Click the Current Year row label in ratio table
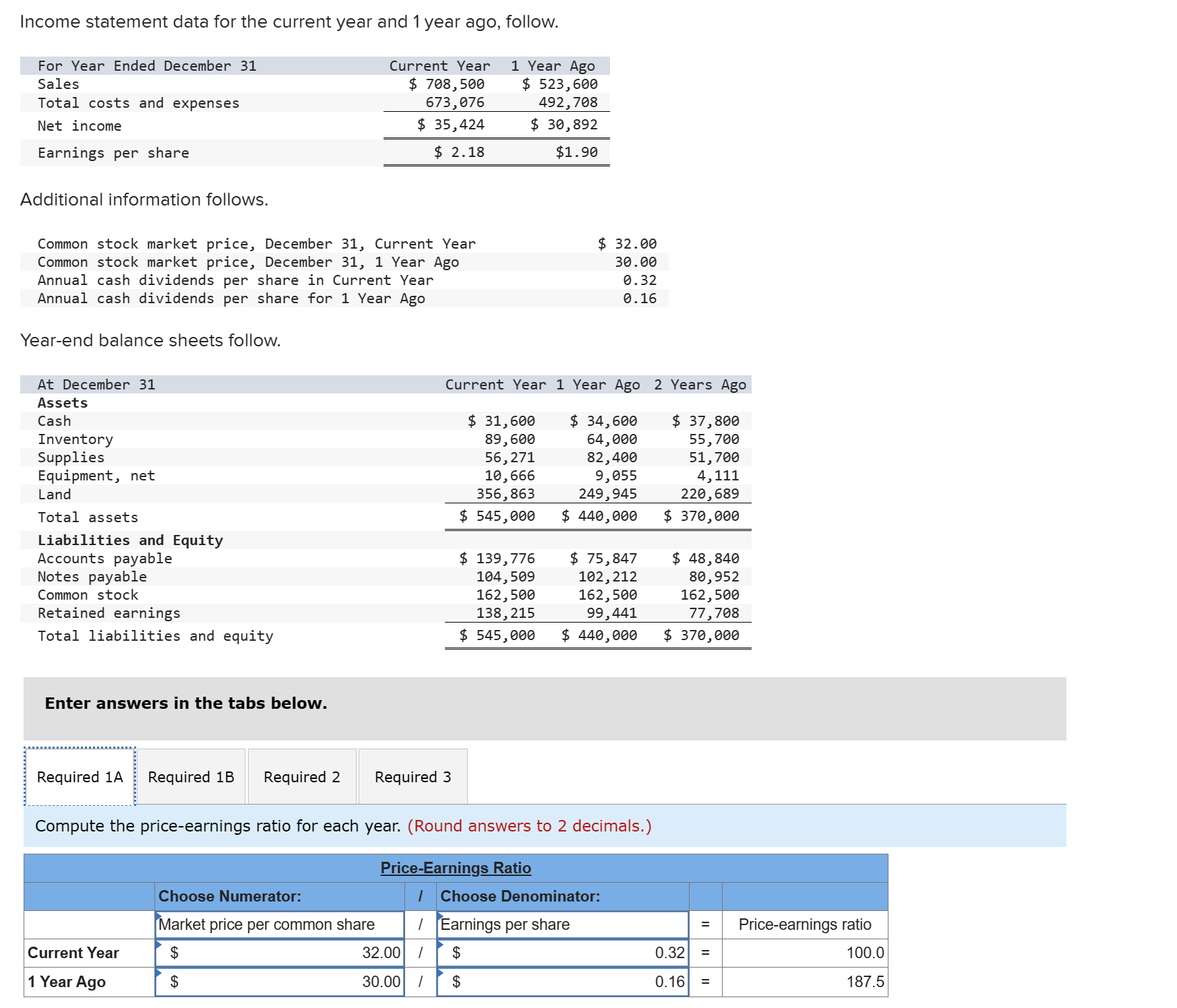Viewport: 1177px width, 1008px height. [x=73, y=953]
